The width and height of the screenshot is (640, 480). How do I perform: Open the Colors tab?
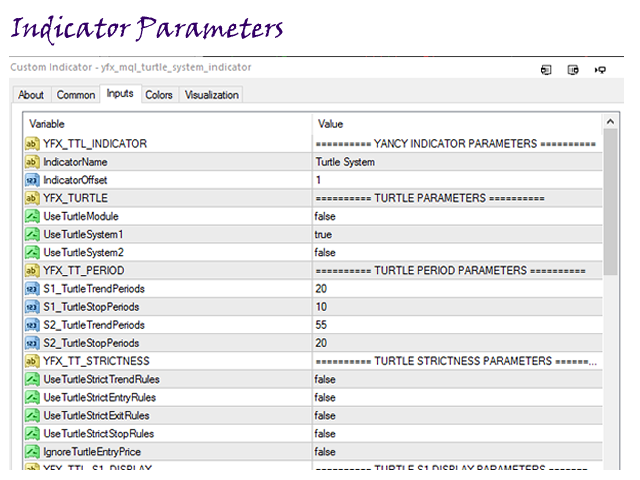point(159,95)
